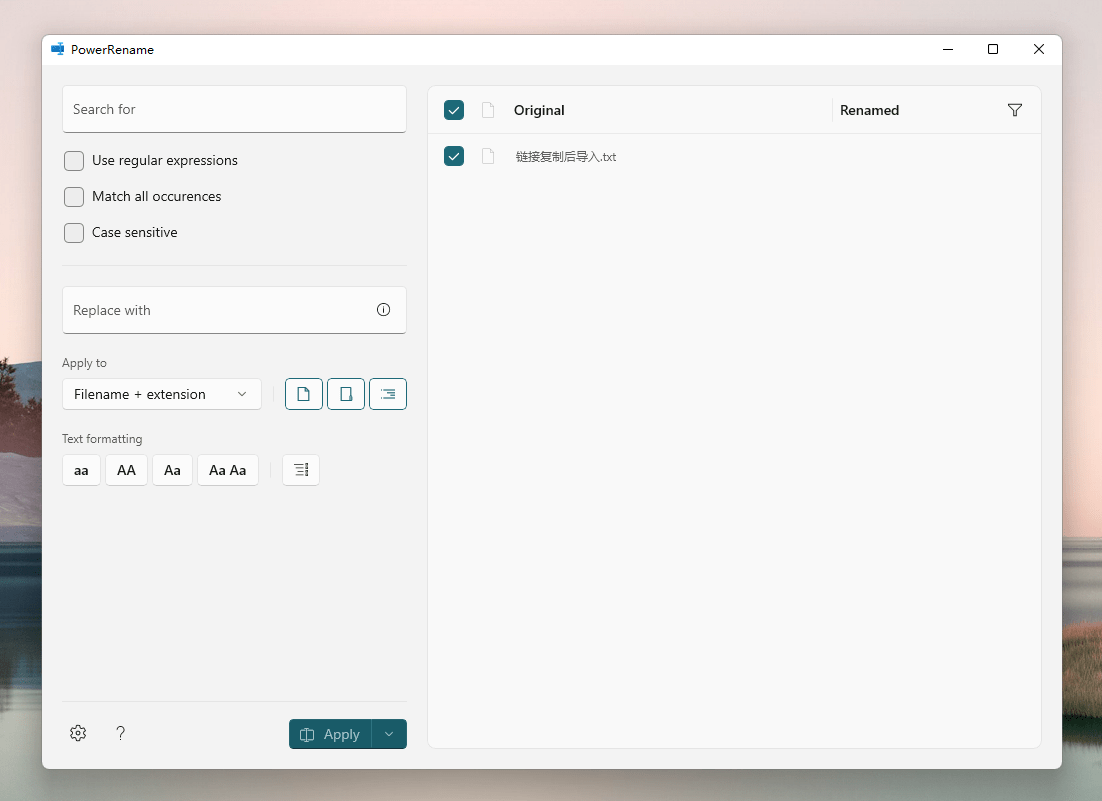Uncheck the 链接复制后导入.txt file checkbox
Image resolution: width=1102 pixels, height=801 pixels.
(454, 156)
